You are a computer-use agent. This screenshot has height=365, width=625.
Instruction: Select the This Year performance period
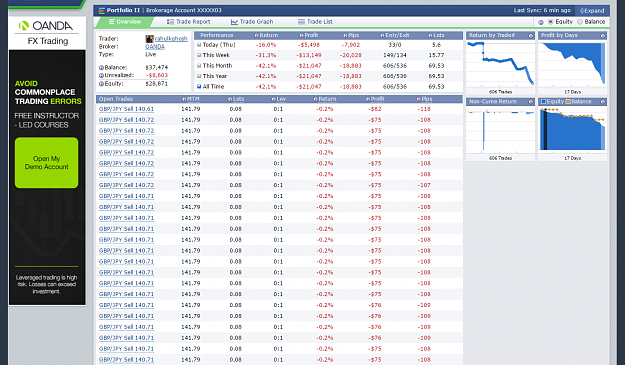pos(199,76)
